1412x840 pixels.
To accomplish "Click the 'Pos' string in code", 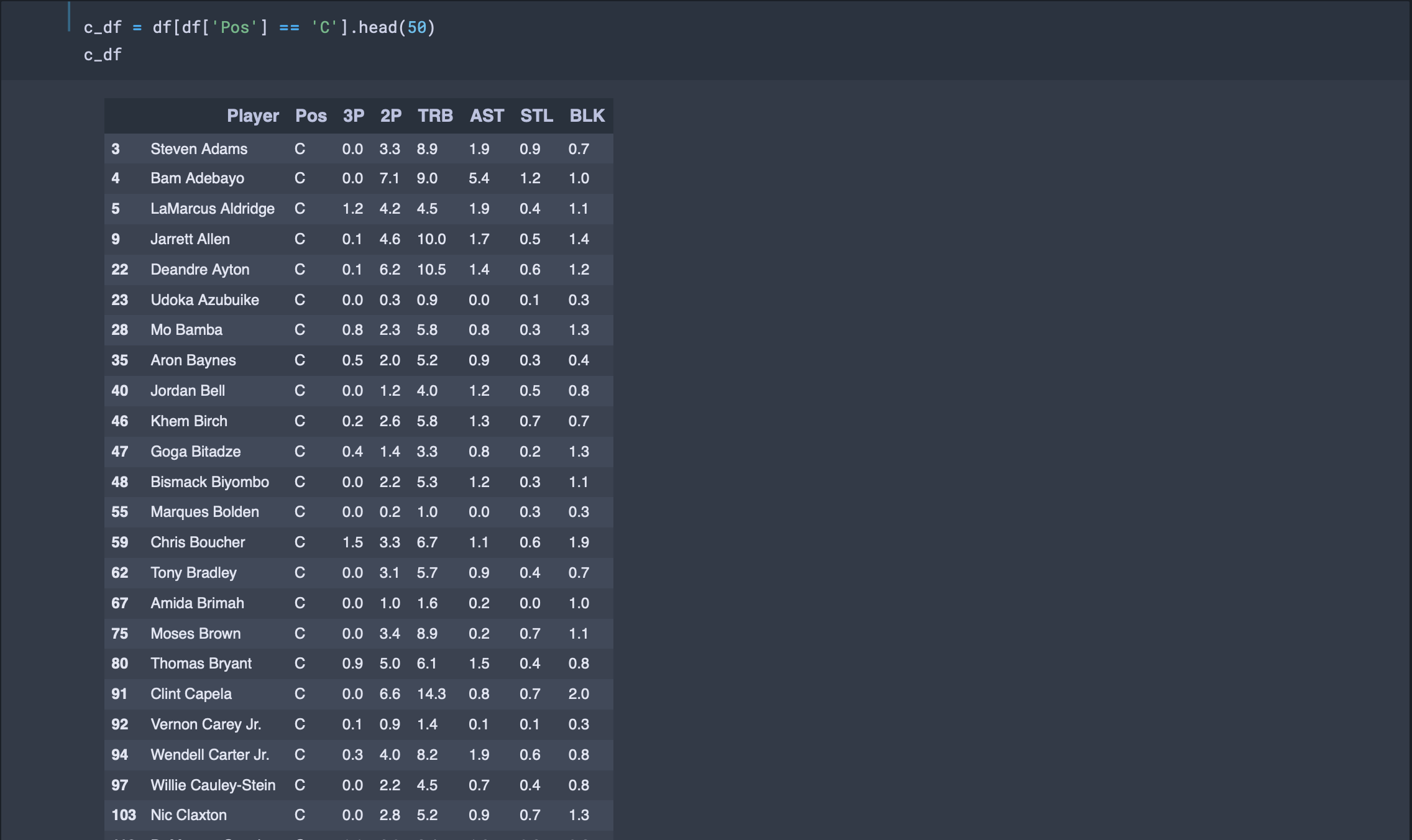I will coord(234,27).
